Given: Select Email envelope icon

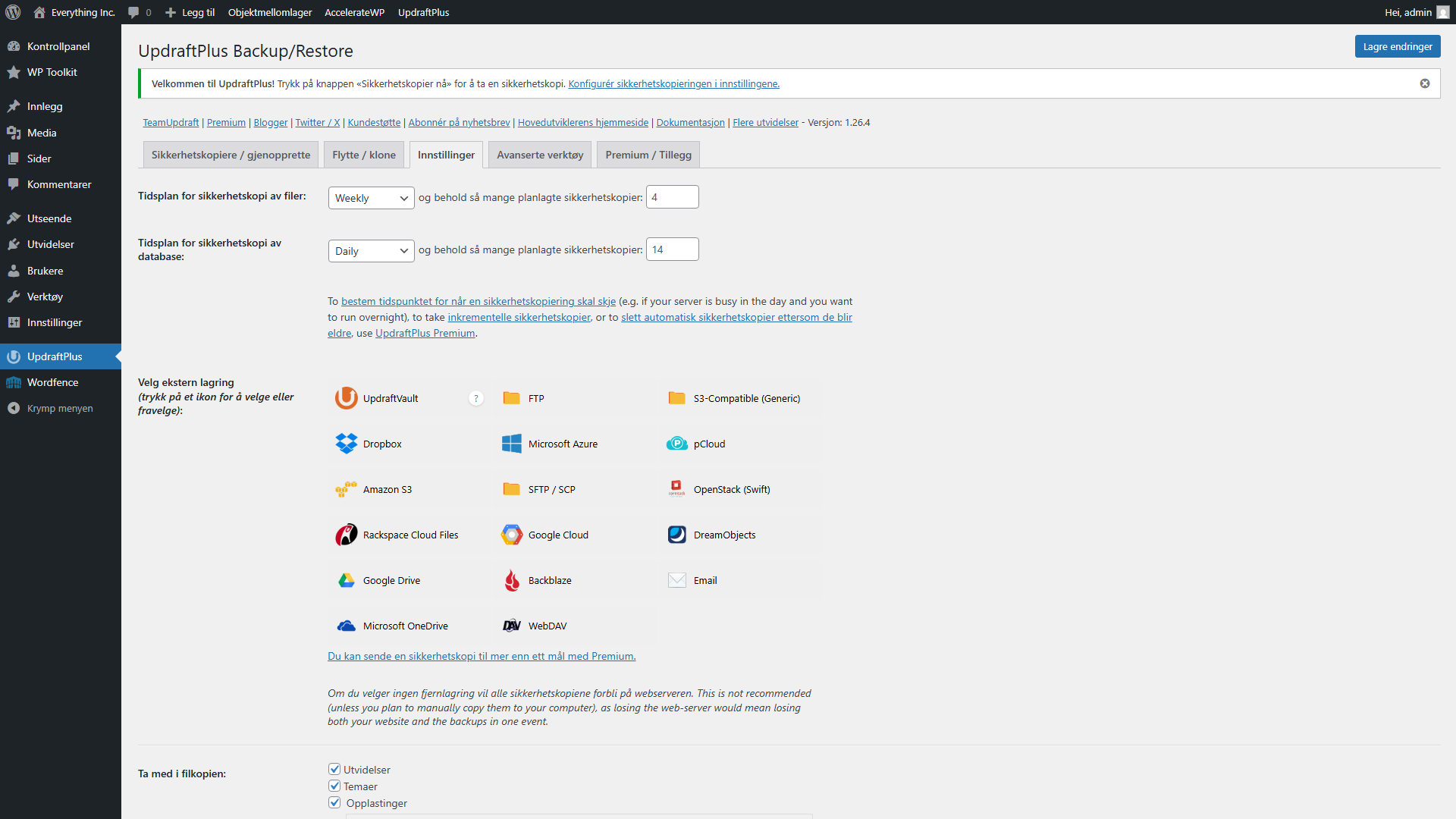Looking at the screenshot, I should click(x=677, y=580).
